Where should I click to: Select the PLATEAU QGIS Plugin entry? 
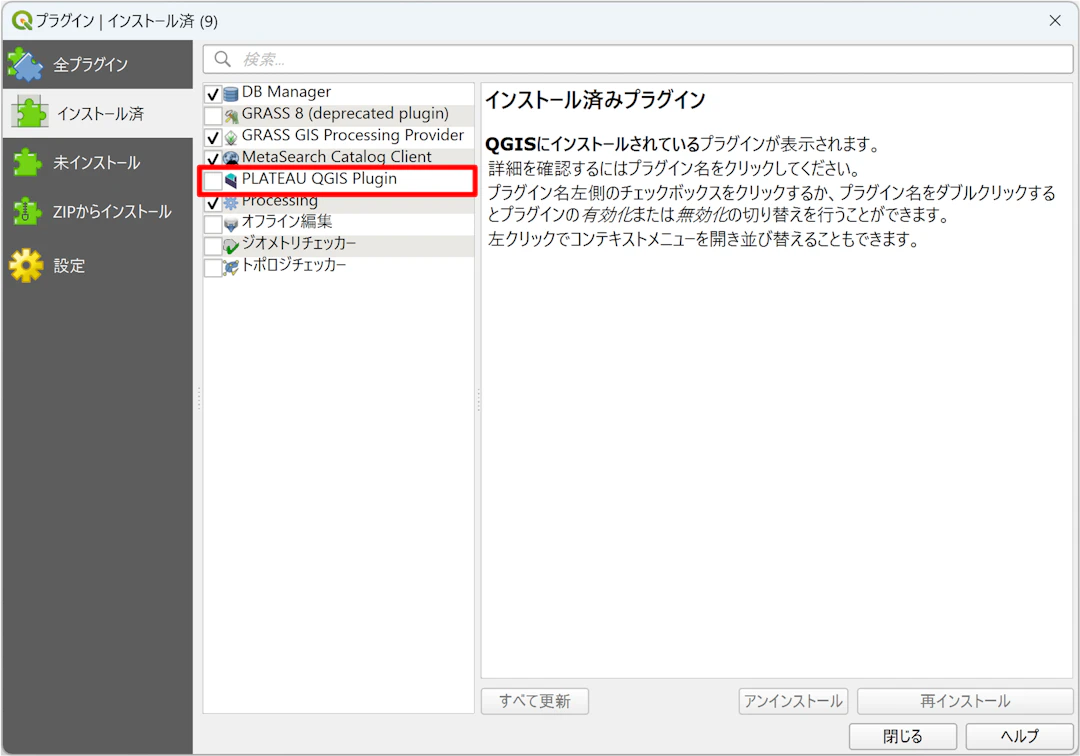pos(339,179)
